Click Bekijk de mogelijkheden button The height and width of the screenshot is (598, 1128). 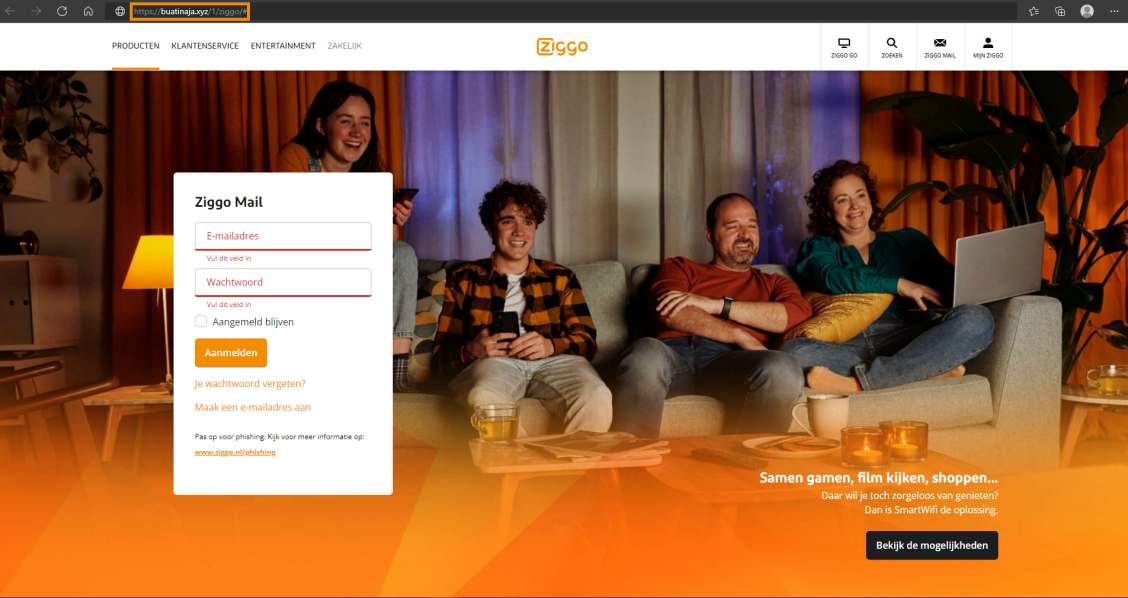(932, 545)
